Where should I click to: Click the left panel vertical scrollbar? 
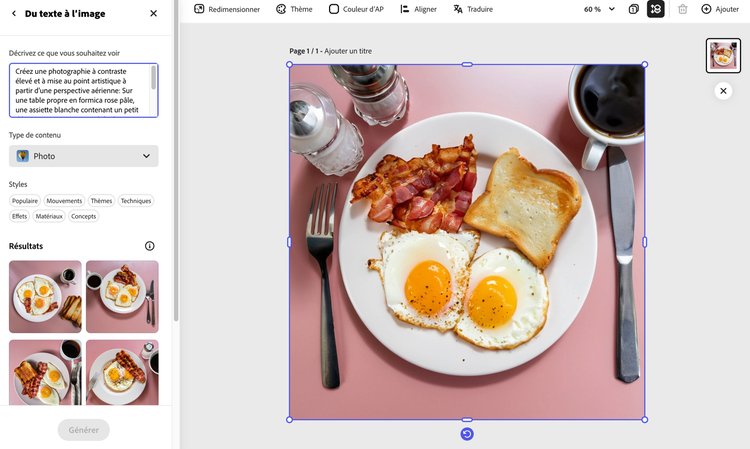point(176,160)
